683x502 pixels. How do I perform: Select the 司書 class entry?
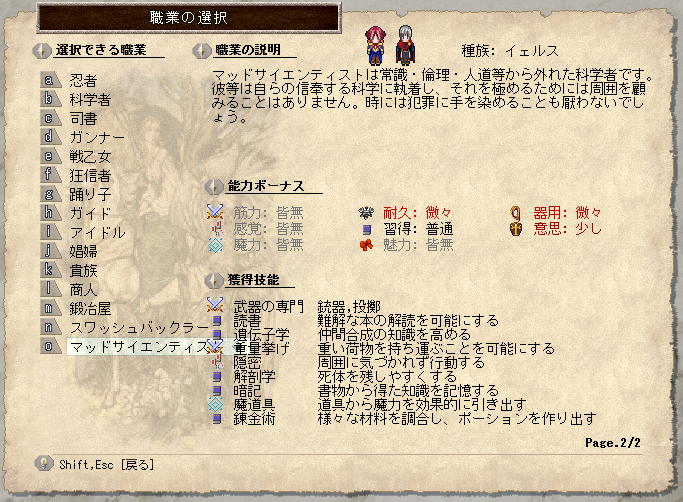(x=83, y=119)
